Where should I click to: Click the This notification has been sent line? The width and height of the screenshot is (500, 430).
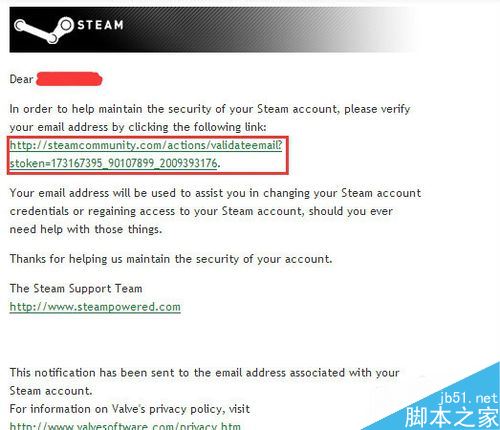[x=204, y=373]
